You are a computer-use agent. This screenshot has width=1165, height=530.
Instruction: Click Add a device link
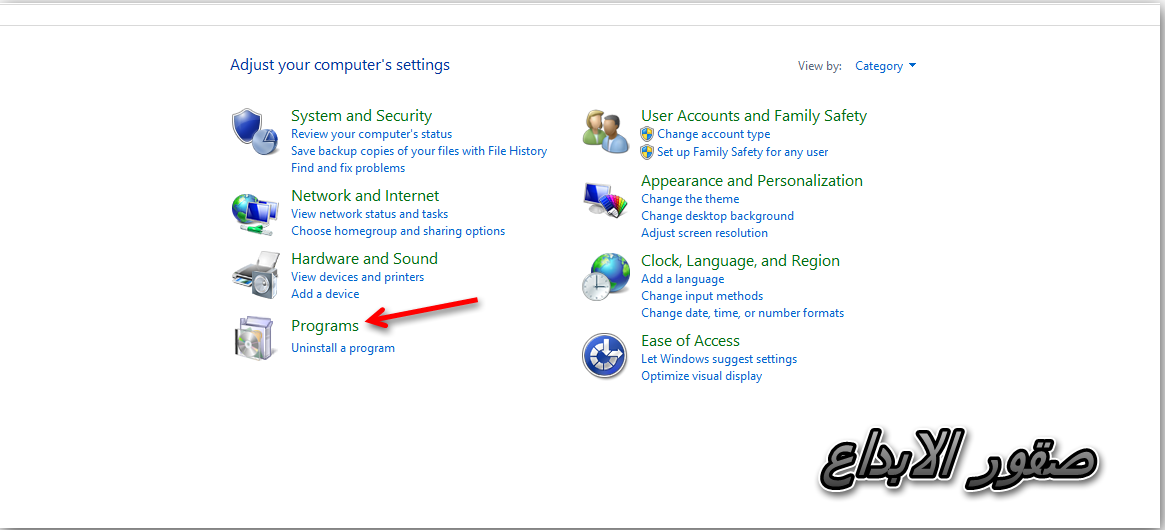pos(325,294)
